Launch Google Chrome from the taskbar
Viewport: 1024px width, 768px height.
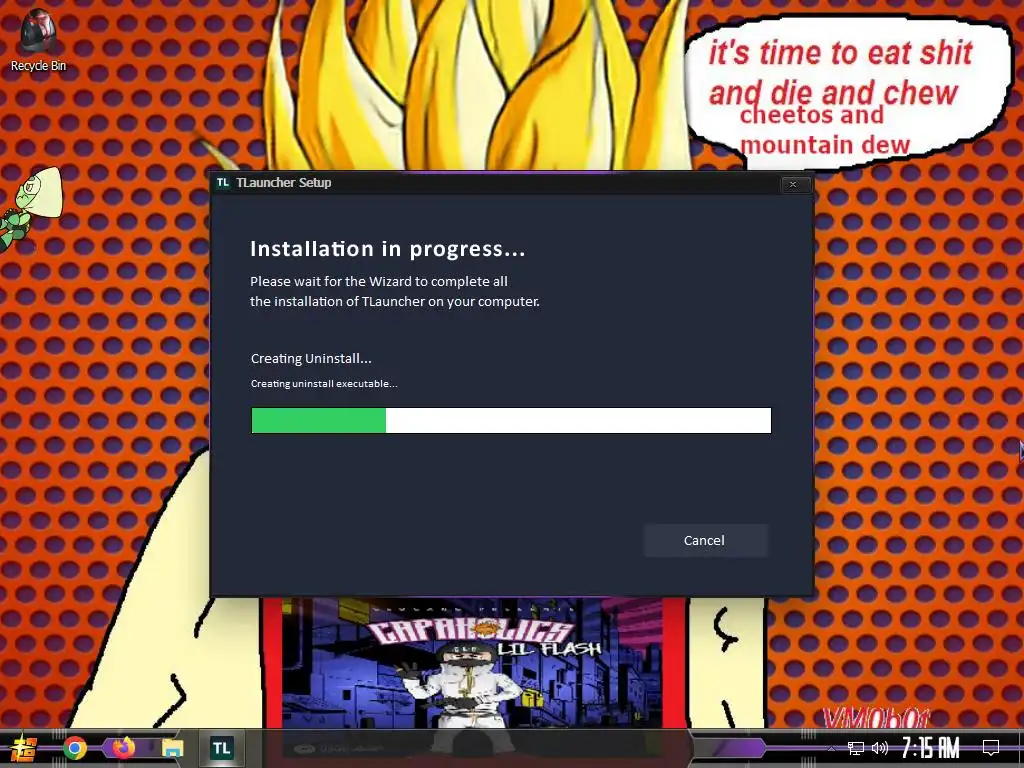pyautogui.click(x=74, y=748)
